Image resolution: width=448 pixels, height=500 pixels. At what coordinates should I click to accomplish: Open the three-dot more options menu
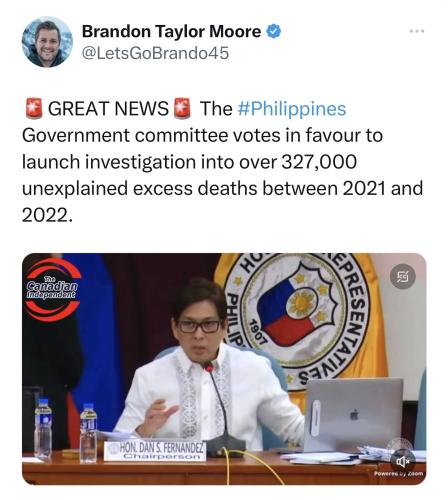click(417, 31)
